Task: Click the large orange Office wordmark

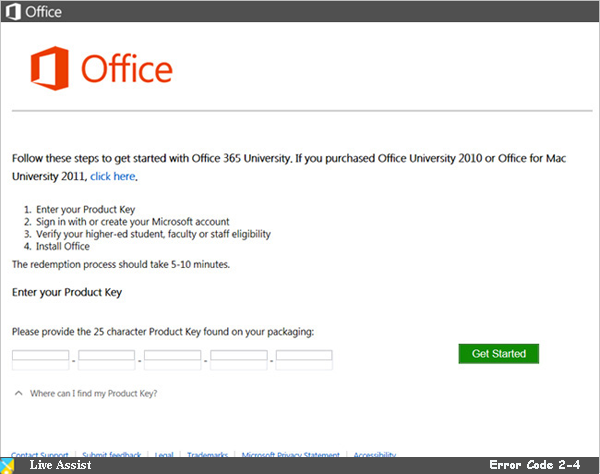Action: (x=127, y=68)
